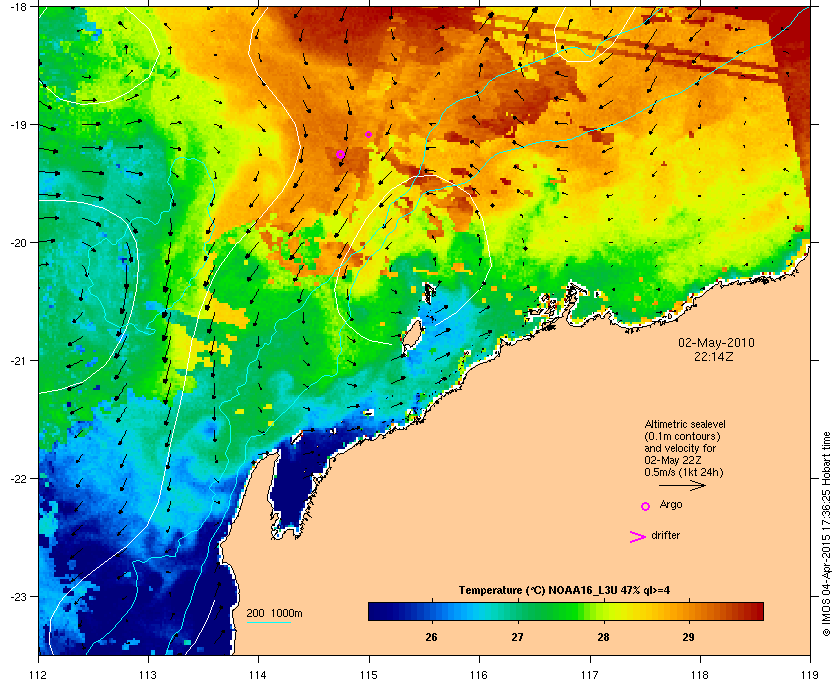Screen dimensions: 840x680
Task: Click the colorbar value '26'
Action: coord(431,637)
